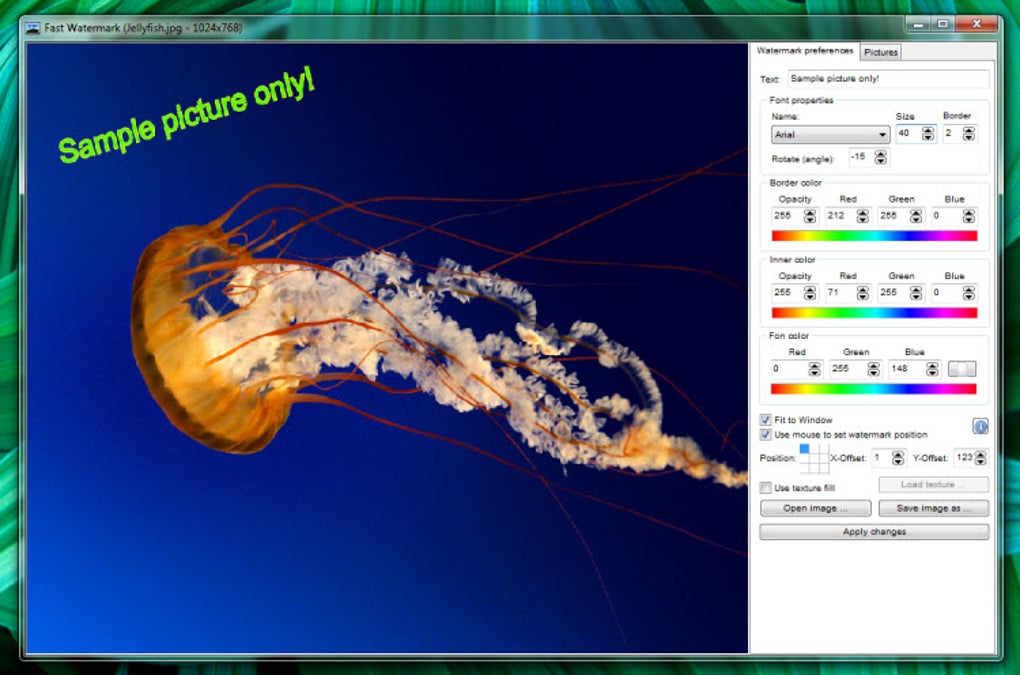This screenshot has height=675, width=1020.
Task: Adjust the font Size spinner arrows
Action: click(x=928, y=134)
